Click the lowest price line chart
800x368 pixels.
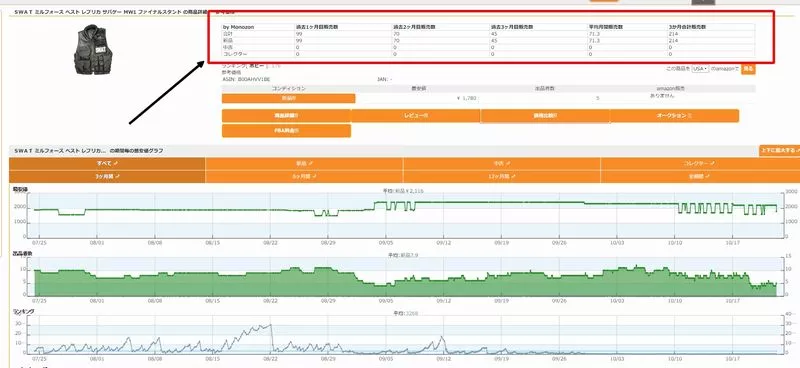(x=407, y=216)
